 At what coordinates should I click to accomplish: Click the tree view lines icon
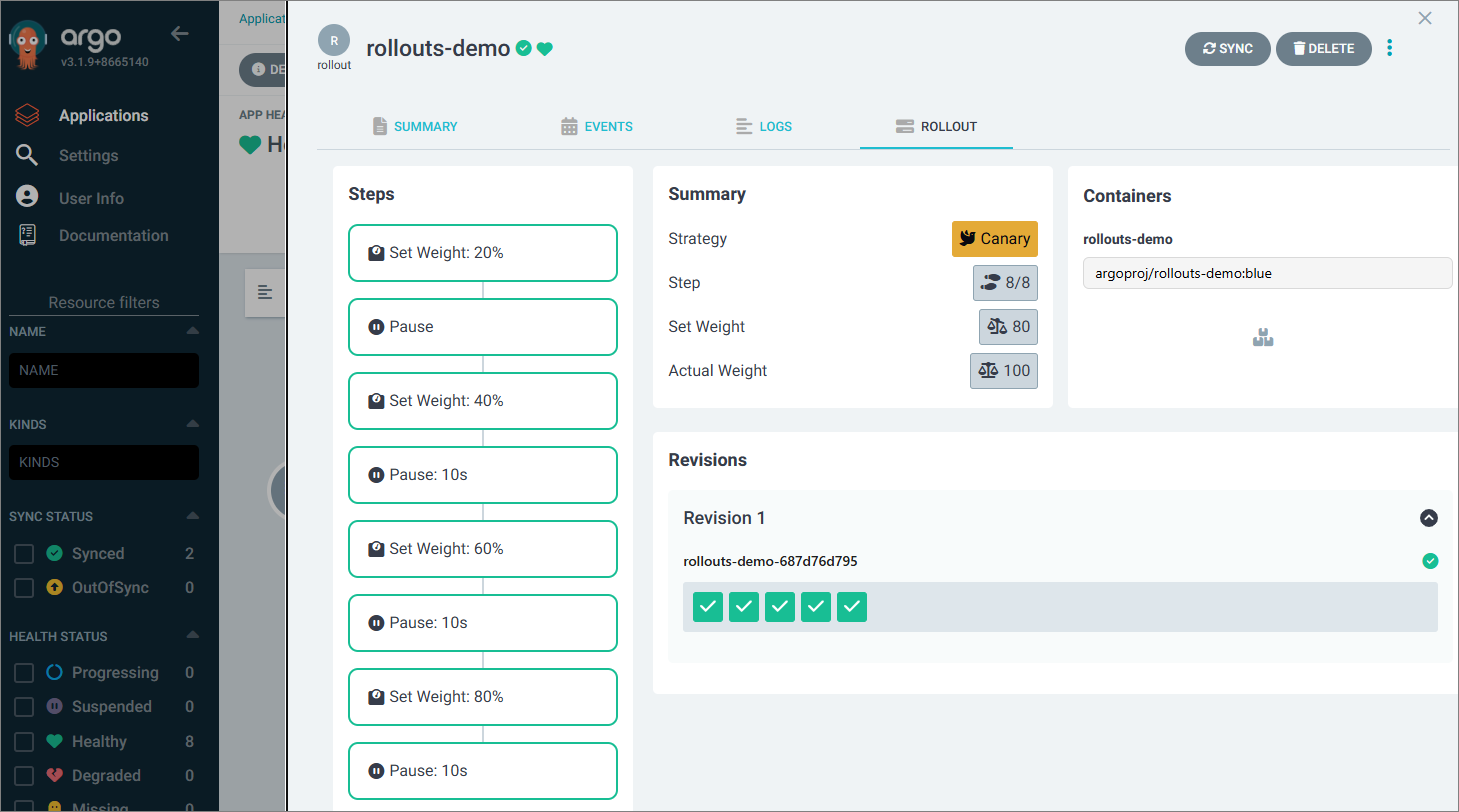click(x=265, y=292)
